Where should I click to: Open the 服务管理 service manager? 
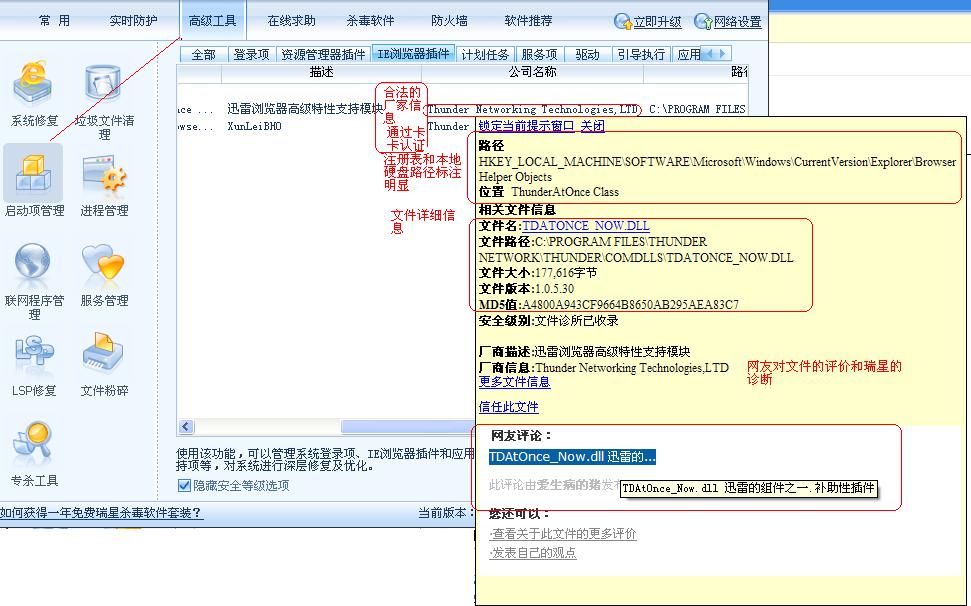[104, 275]
